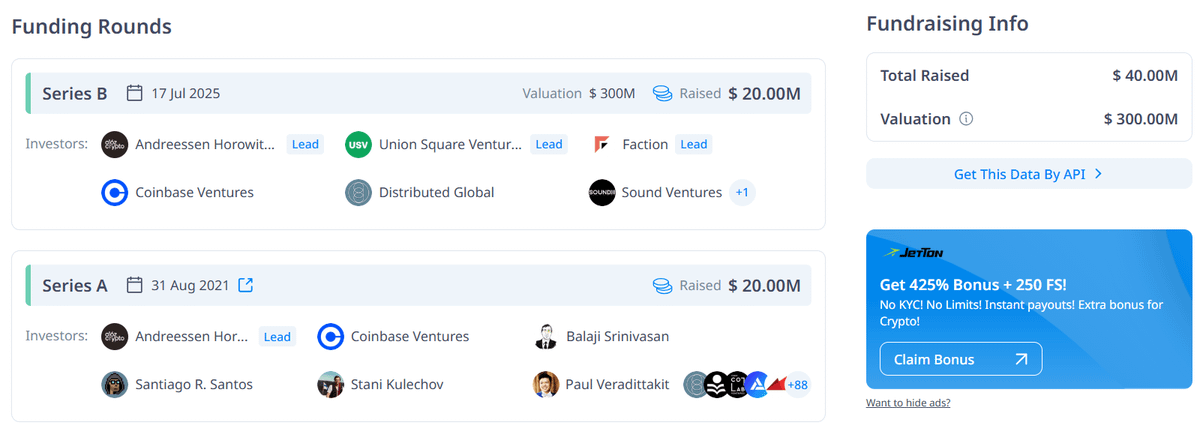1200x431 pixels.
Task: Click the arrow icon in Get This Data By API
Action: (x=1098, y=174)
